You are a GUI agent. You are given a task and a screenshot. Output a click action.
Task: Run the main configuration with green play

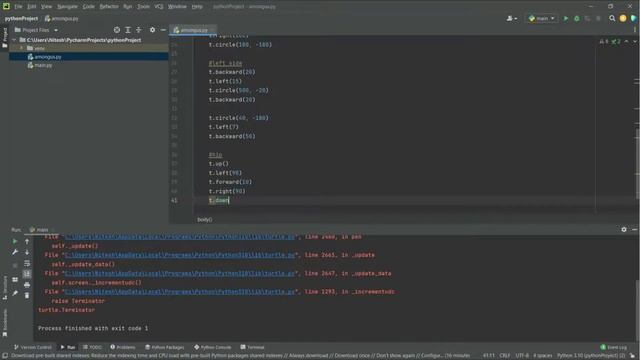click(x=566, y=18)
